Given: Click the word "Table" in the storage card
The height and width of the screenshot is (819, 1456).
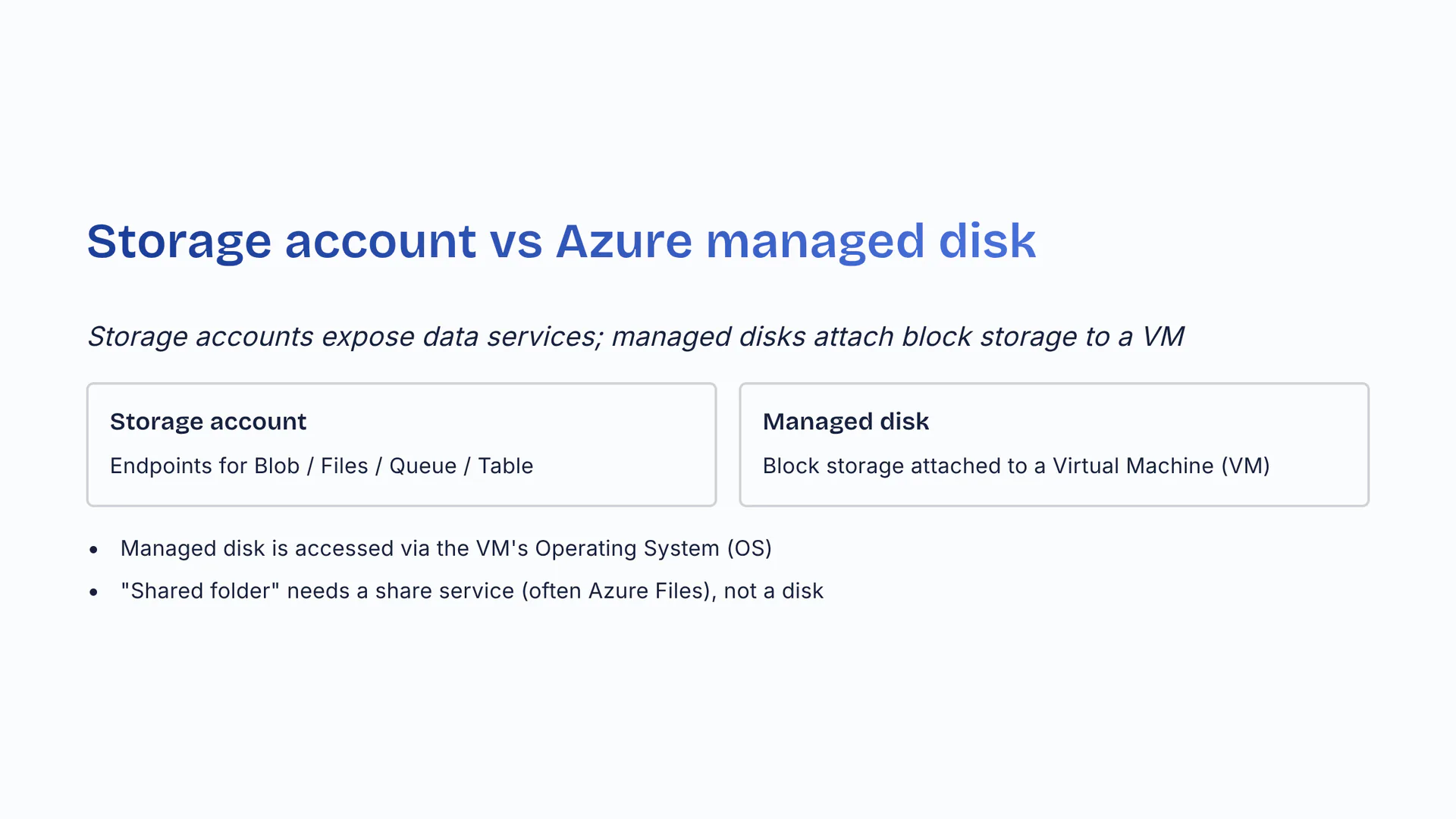Looking at the screenshot, I should [x=505, y=466].
